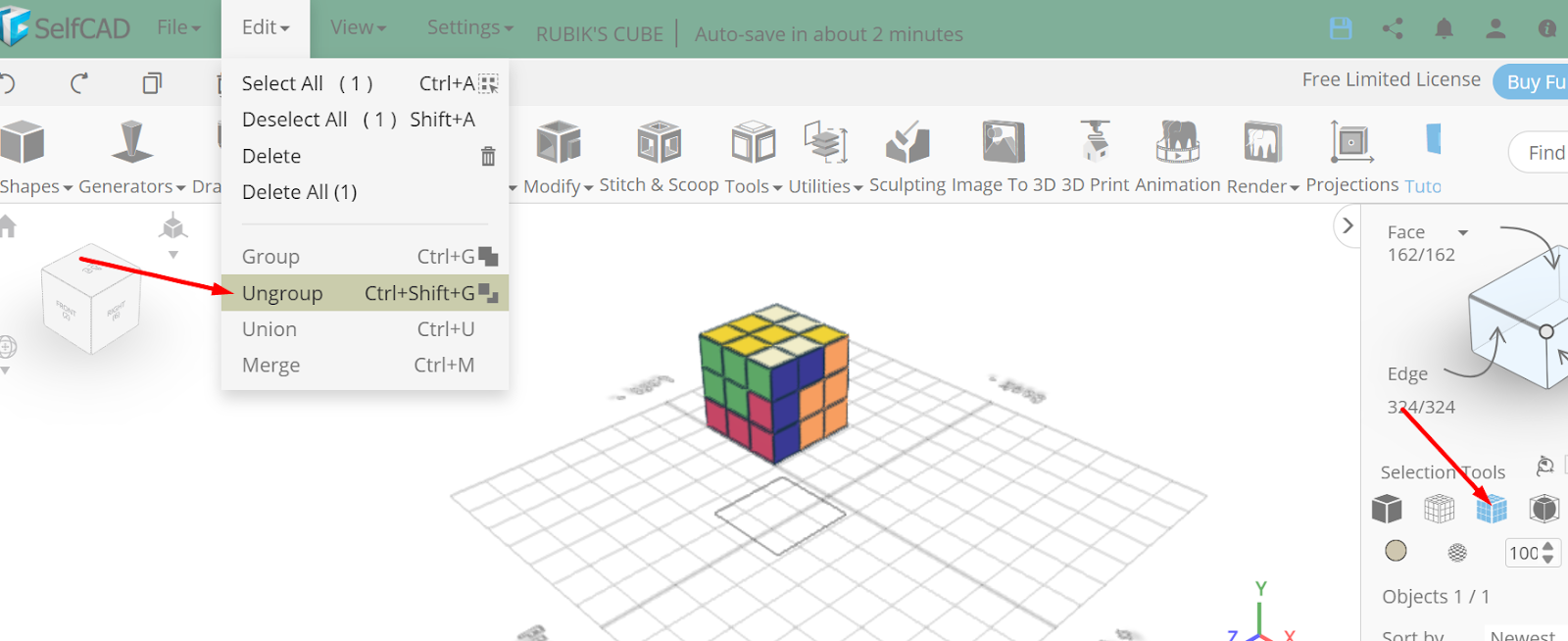The height and width of the screenshot is (641, 1568).
Task: Click the copy objects icon
Action: 152,83
